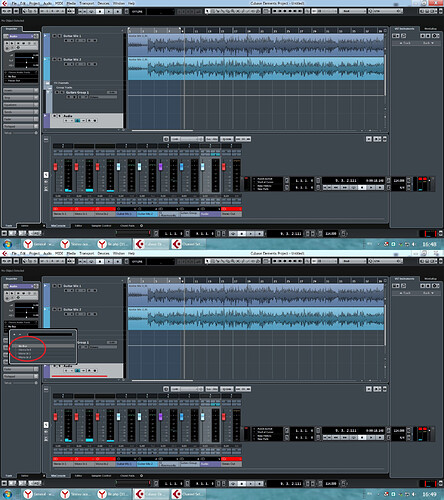
Task: Click Record on upper floating transport panel
Action: tap(380, 187)
